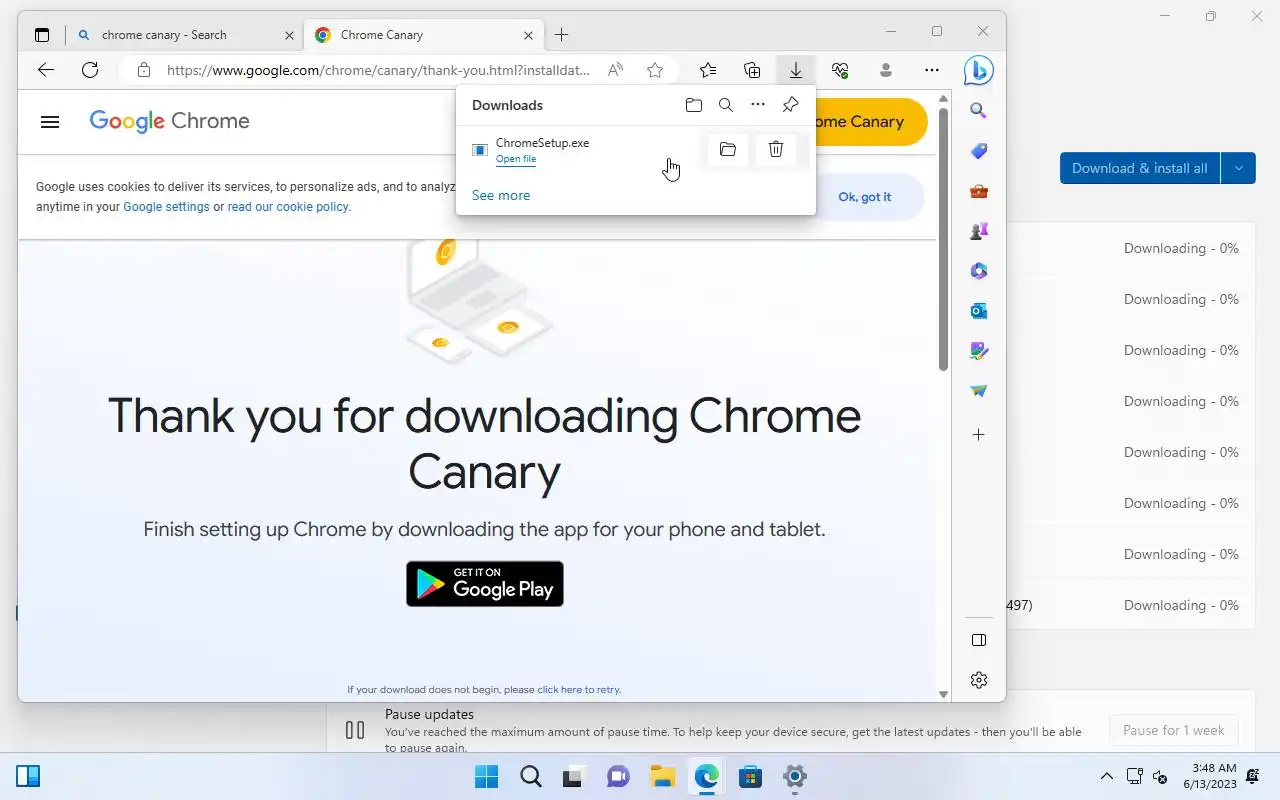The width and height of the screenshot is (1280, 800).
Task: Search downloads with magnifier icon
Action: point(726,105)
